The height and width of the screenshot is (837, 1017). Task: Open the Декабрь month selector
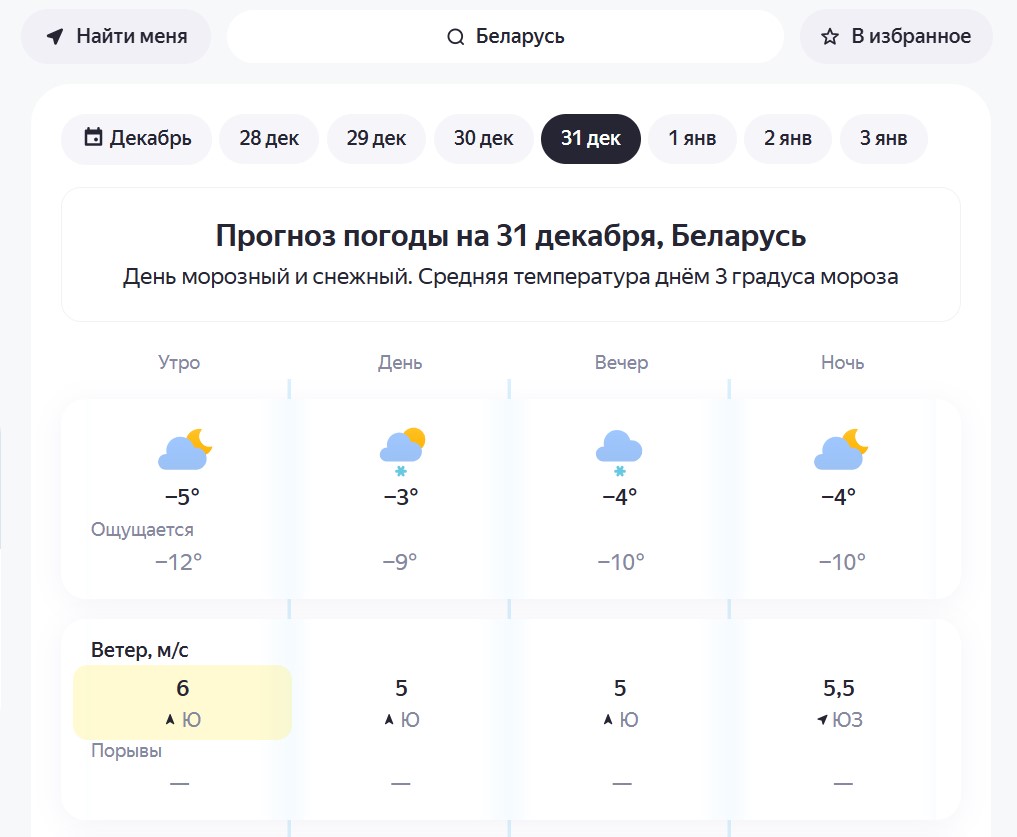136,139
